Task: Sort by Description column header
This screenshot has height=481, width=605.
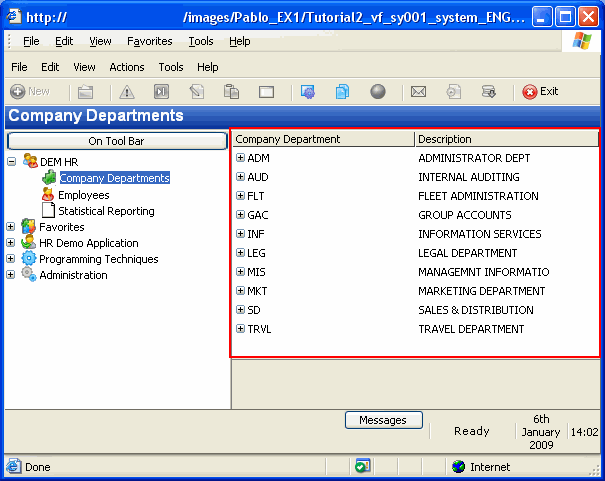Action: click(x=507, y=139)
